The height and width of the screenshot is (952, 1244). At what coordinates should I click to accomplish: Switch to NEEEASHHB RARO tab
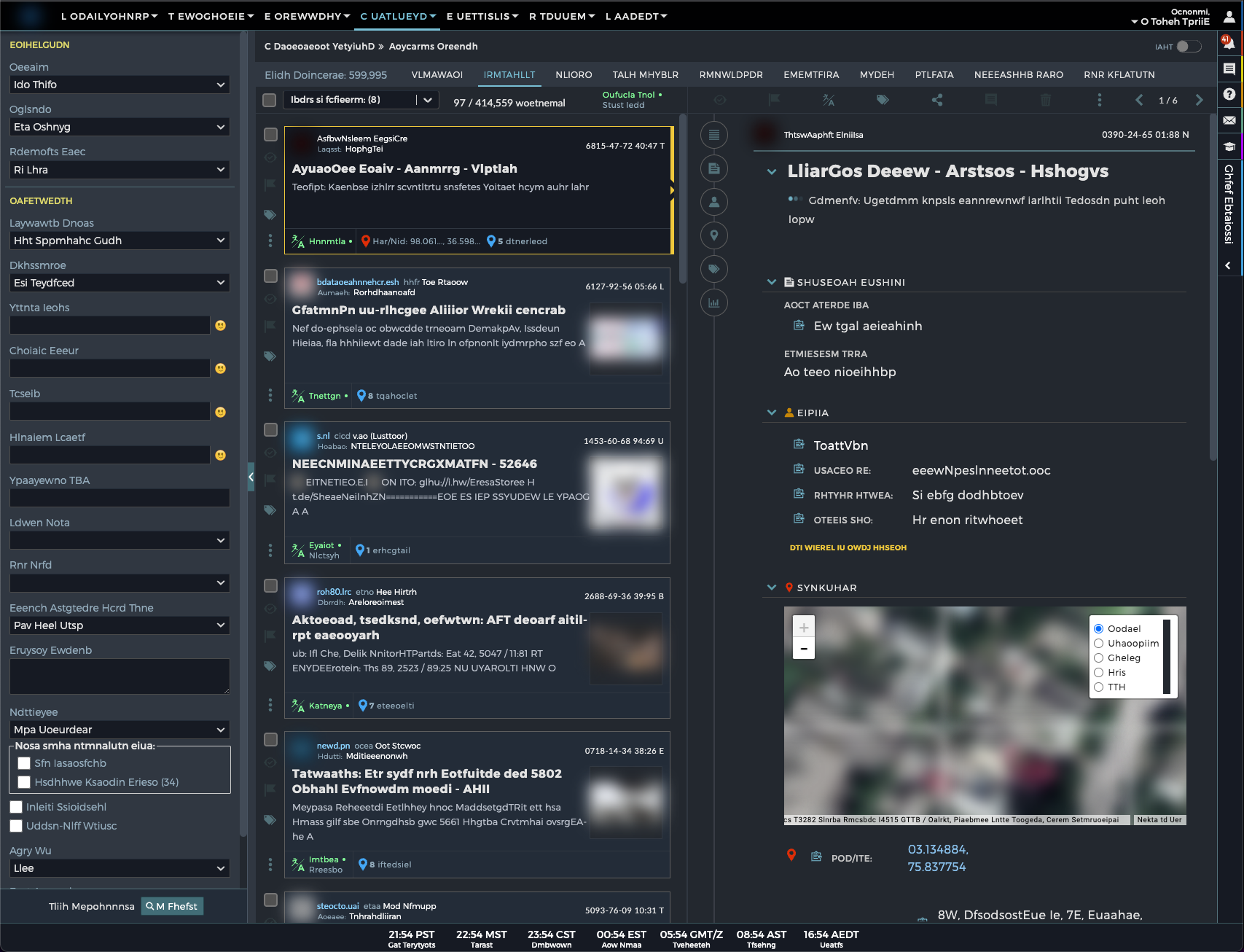pyautogui.click(x=1018, y=75)
